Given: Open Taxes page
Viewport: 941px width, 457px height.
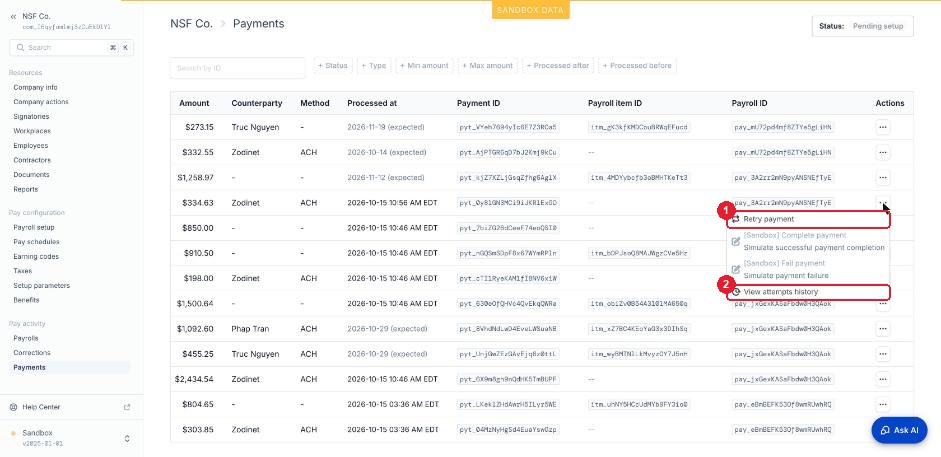Looking at the screenshot, I should click(x=23, y=271).
